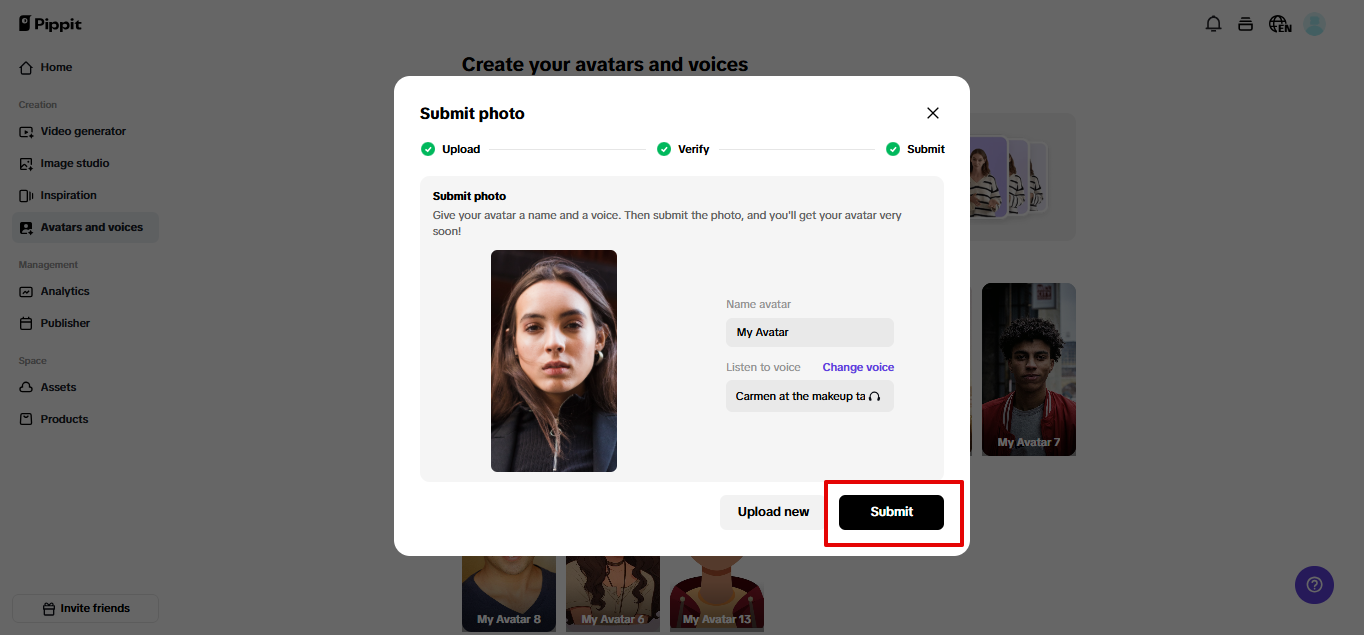
Task: Click the language globe EN icon
Action: point(1280,24)
